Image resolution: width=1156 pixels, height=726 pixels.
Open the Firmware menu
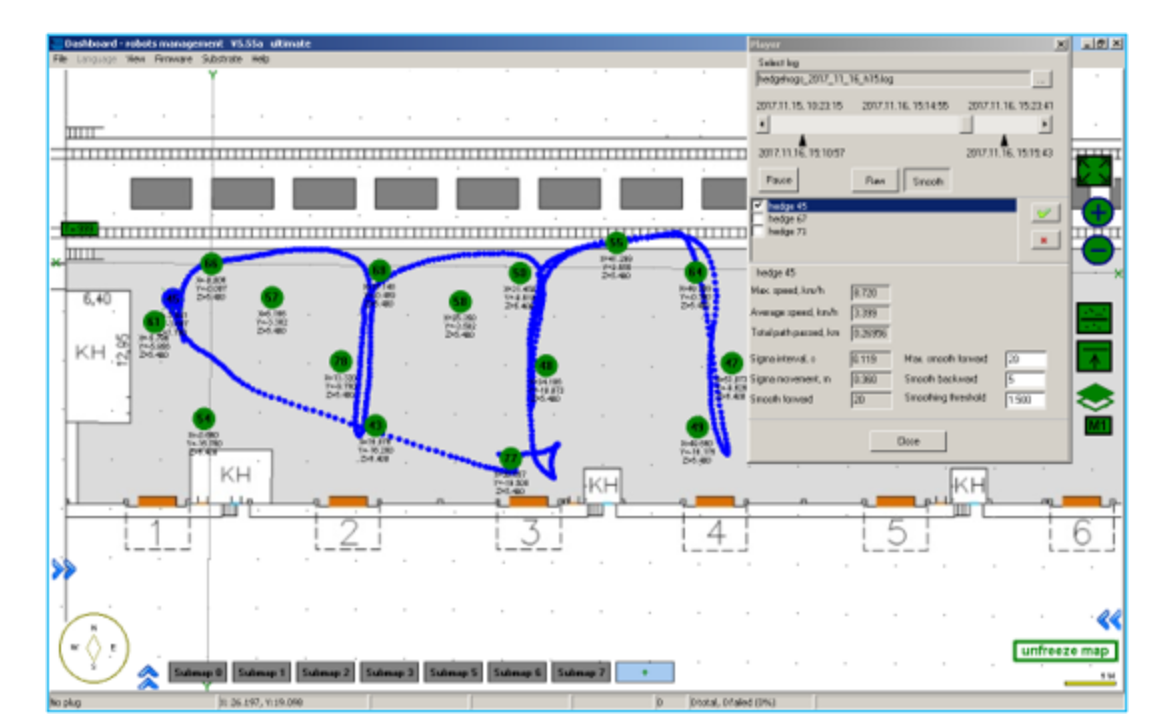(x=173, y=59)
